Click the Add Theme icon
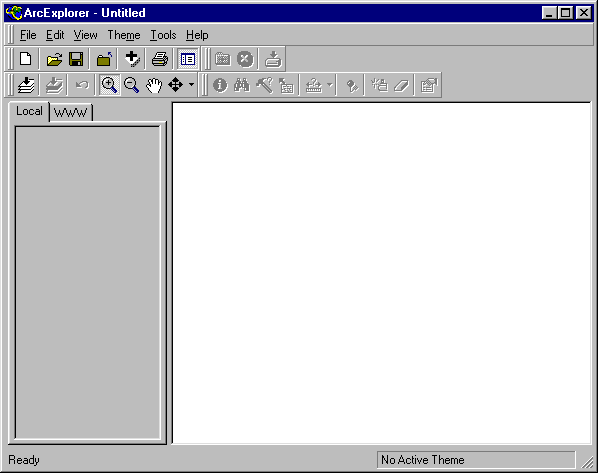The height and width of the screenshot is (473, 598). 132,59
